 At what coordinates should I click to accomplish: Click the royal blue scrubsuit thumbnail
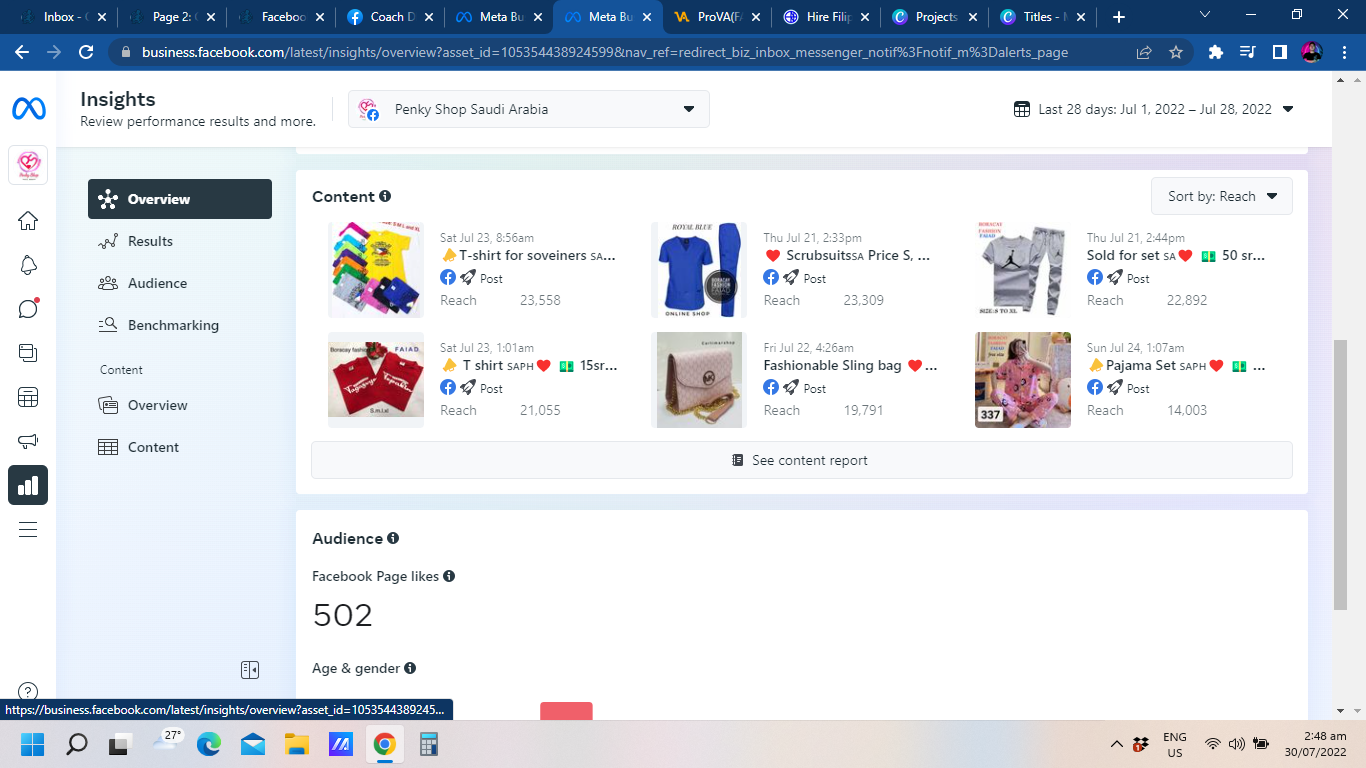(x=699, y=270)
